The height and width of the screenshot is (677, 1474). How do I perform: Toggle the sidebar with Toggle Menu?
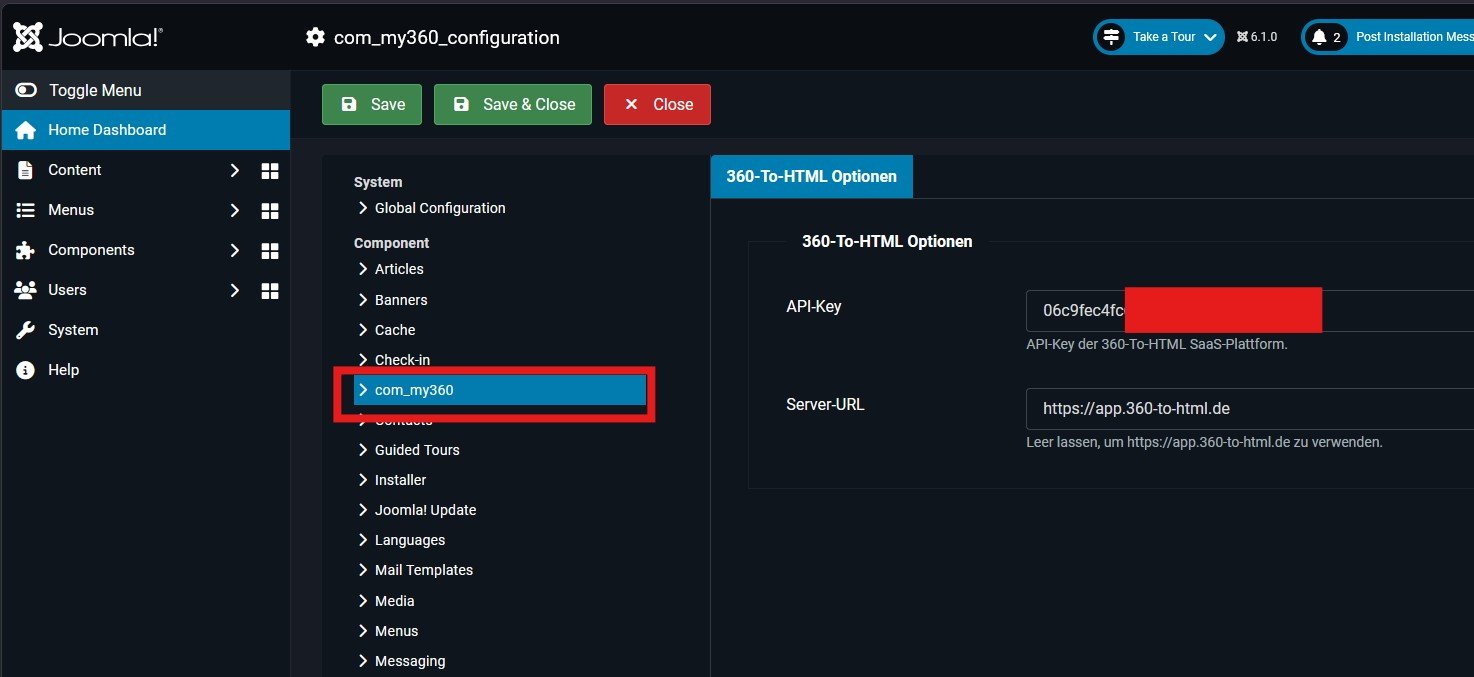pyautogui.click(x=145, y=90)
